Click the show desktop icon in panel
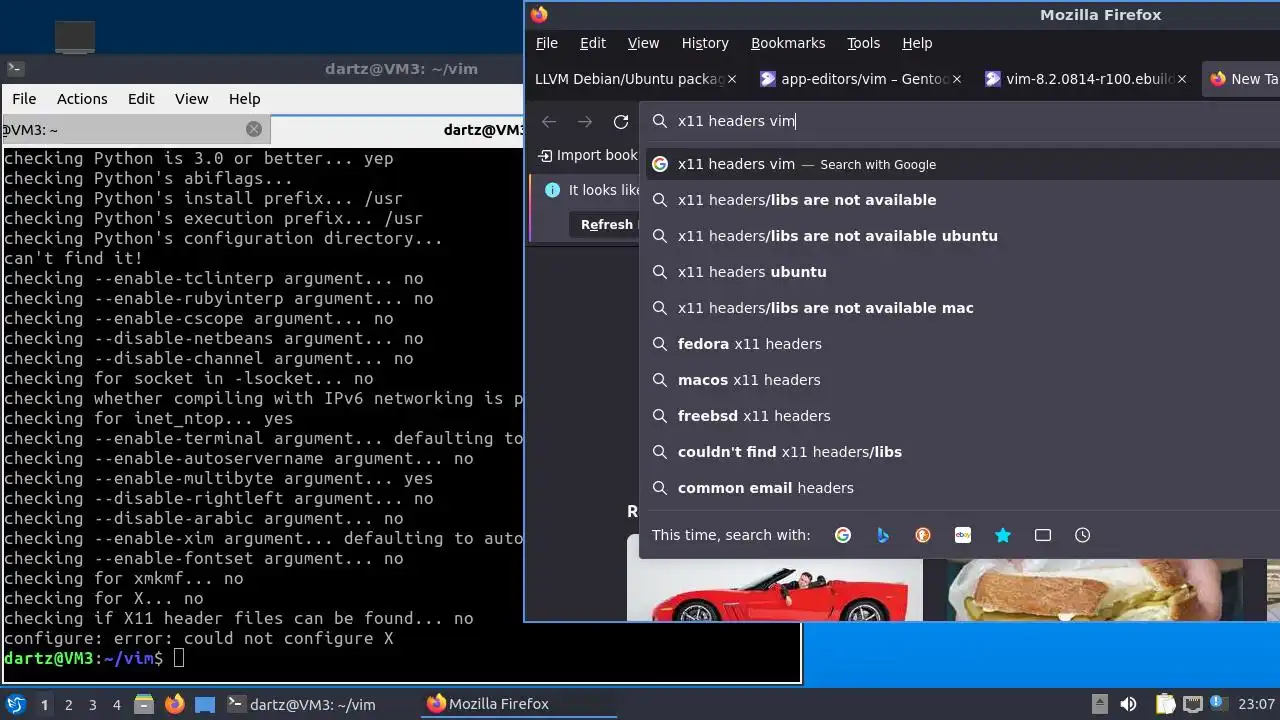This screenshot has width=1280, height=720. tap(205, 704)
